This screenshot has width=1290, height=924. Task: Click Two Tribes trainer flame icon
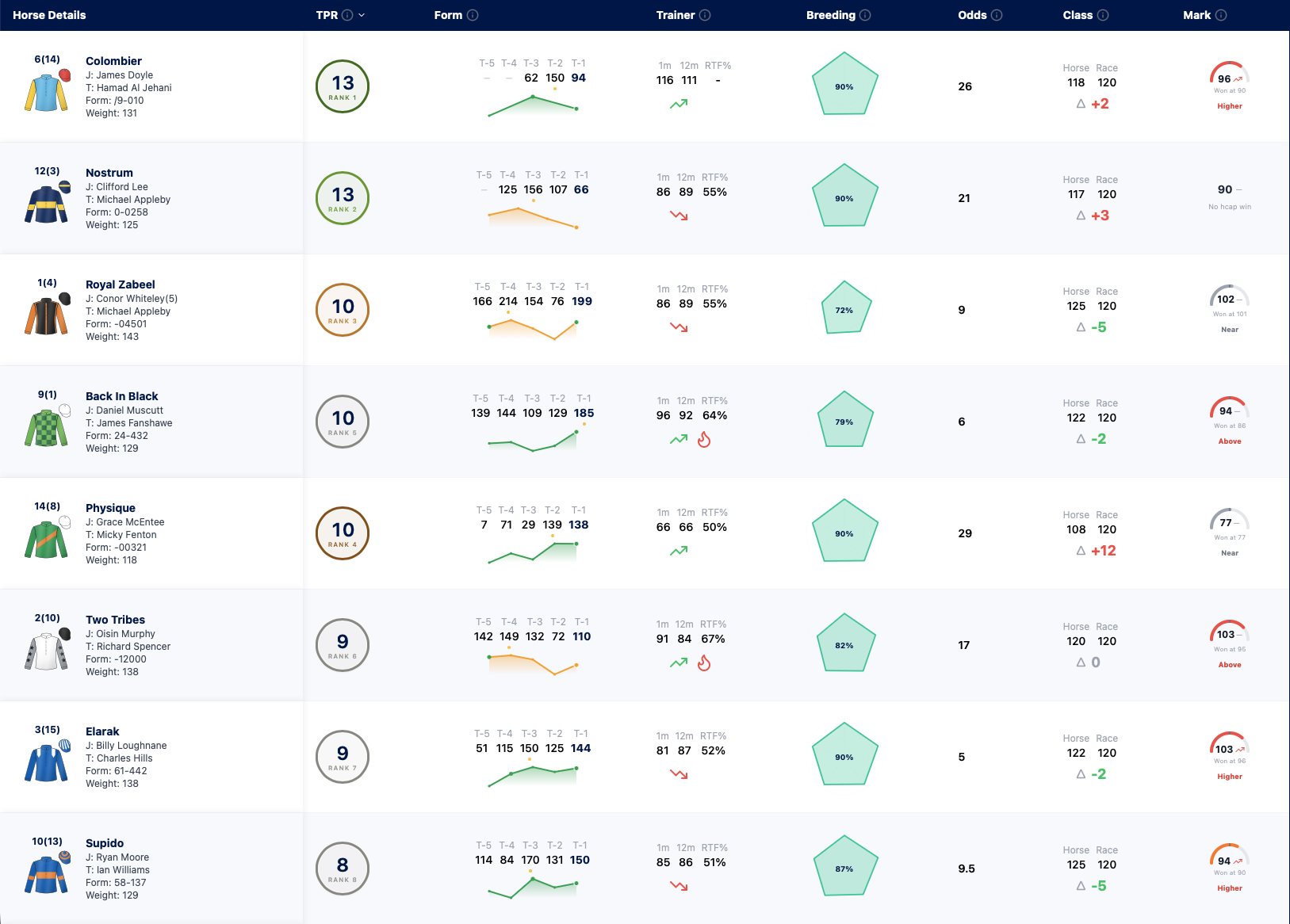[704, 662]
